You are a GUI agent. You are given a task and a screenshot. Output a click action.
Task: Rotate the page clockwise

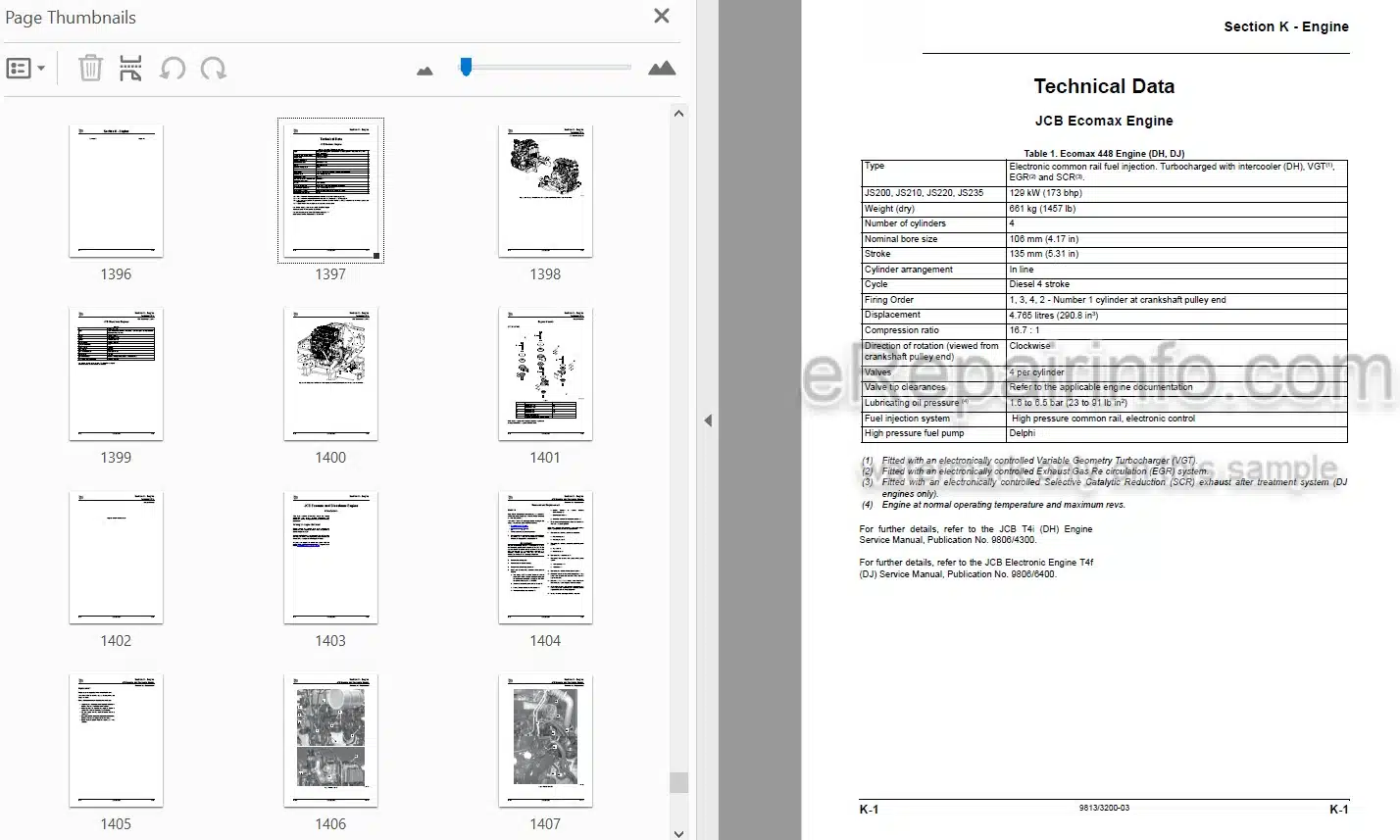tap(213, 69)
